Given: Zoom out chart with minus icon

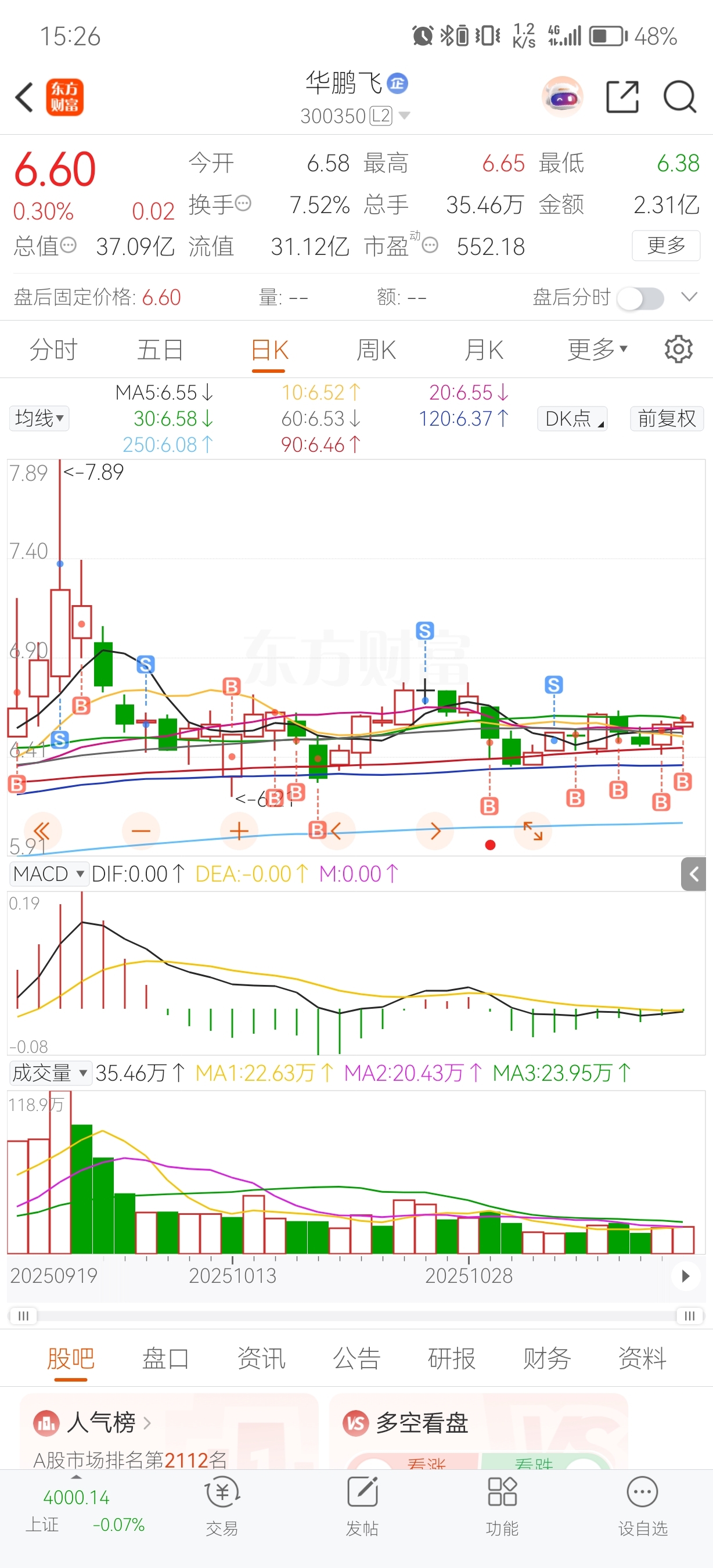Looking at the screenshot, I should click(x=141, y=831).
